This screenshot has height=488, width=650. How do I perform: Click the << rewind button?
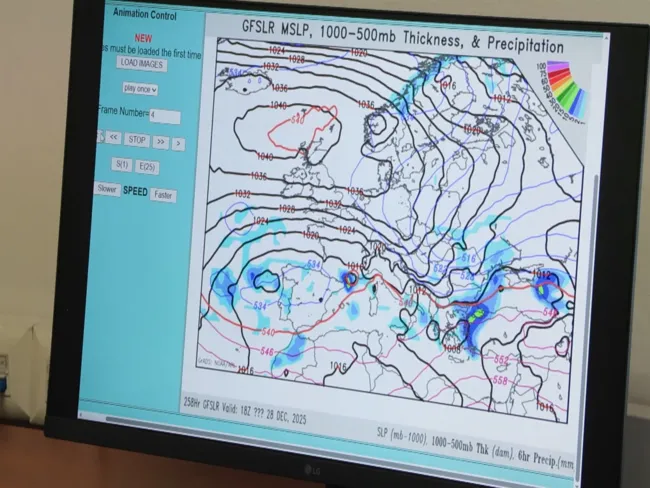click(114, 138)
